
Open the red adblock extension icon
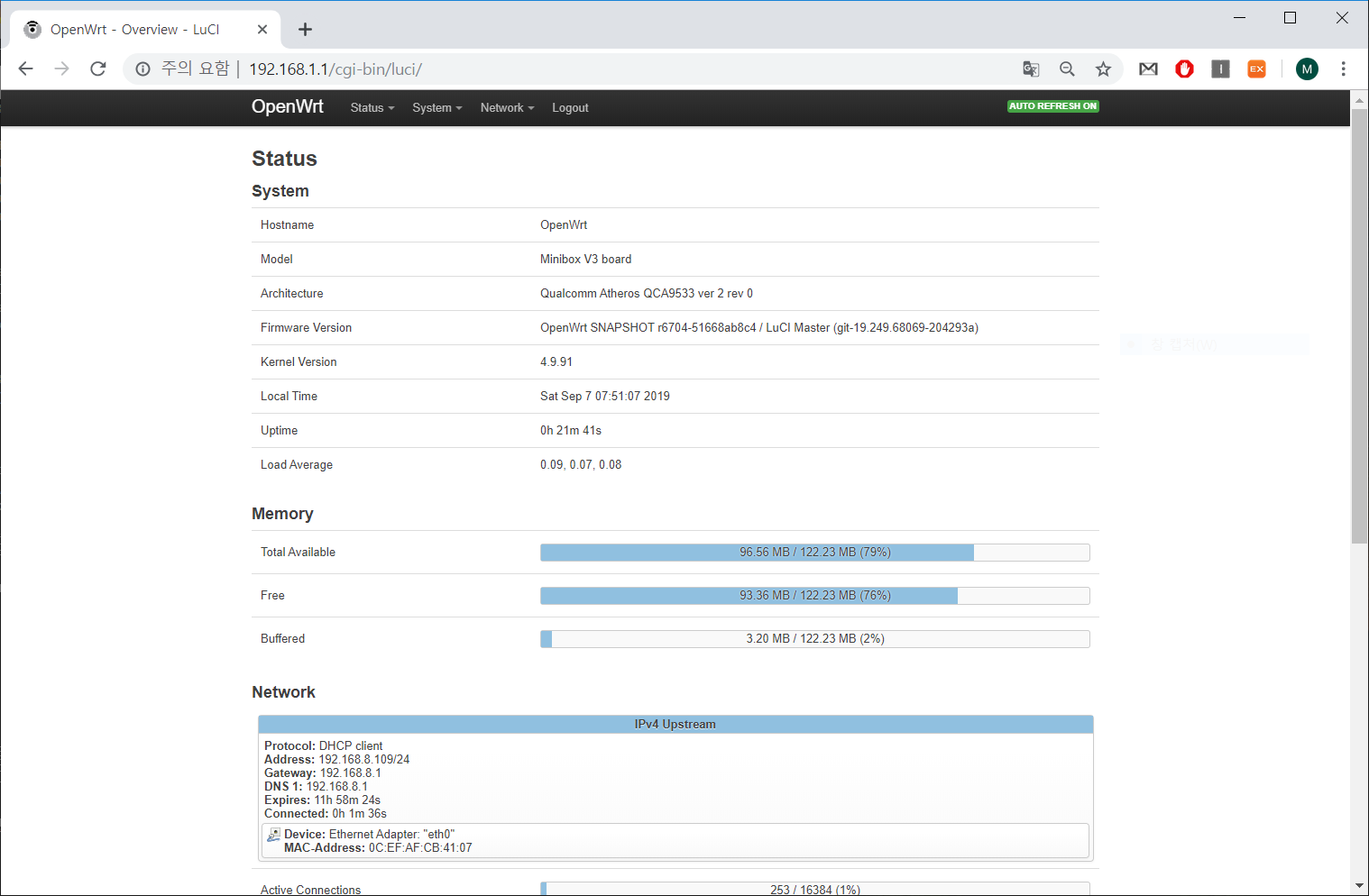point(1184,69)
